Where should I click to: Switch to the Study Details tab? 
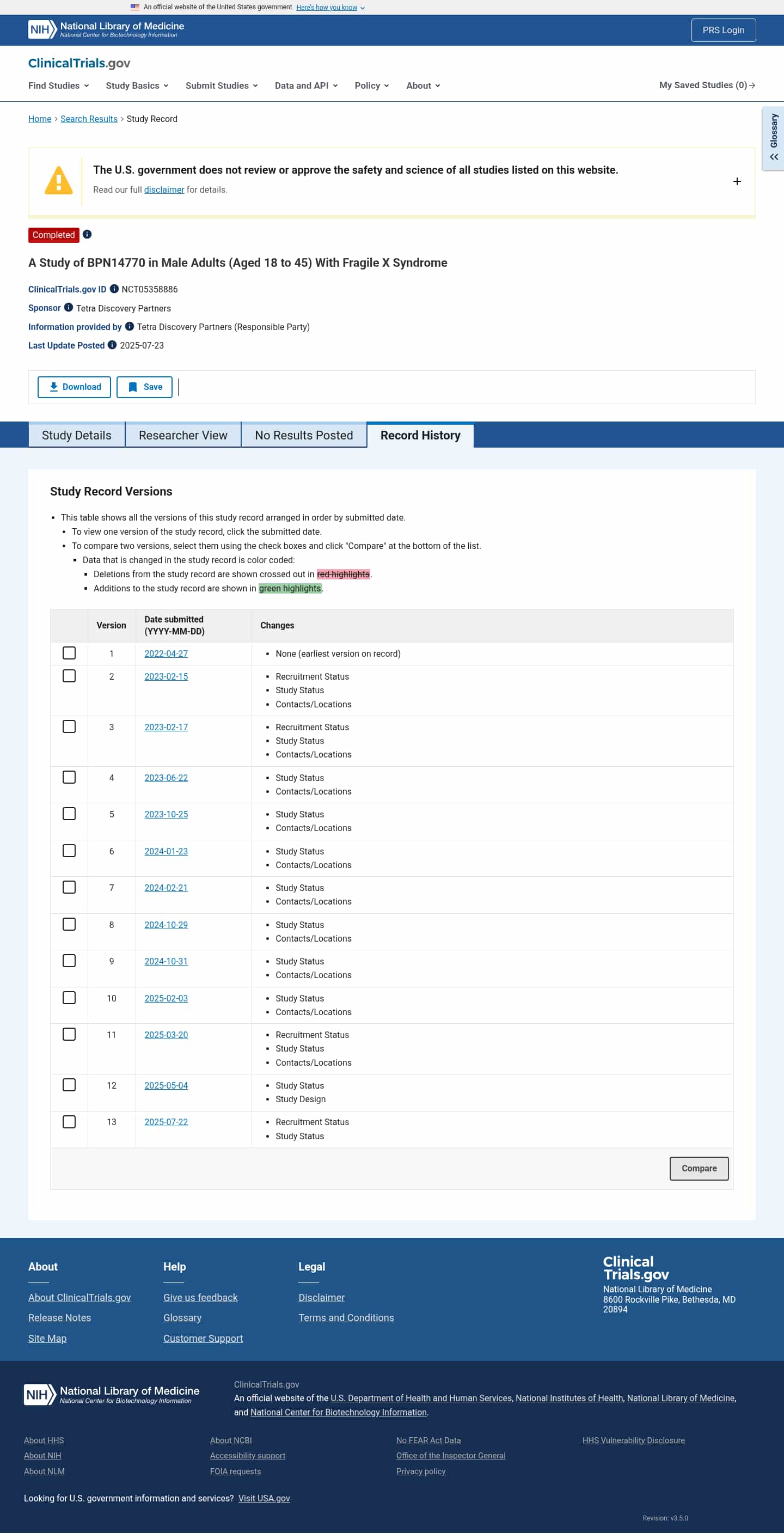77,435
